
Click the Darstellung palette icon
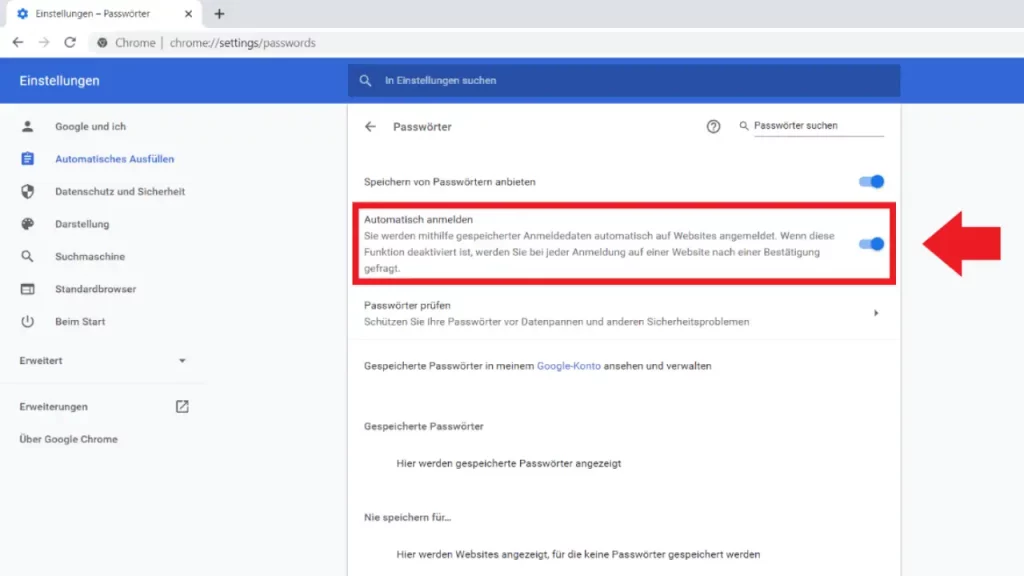point(28,224)
